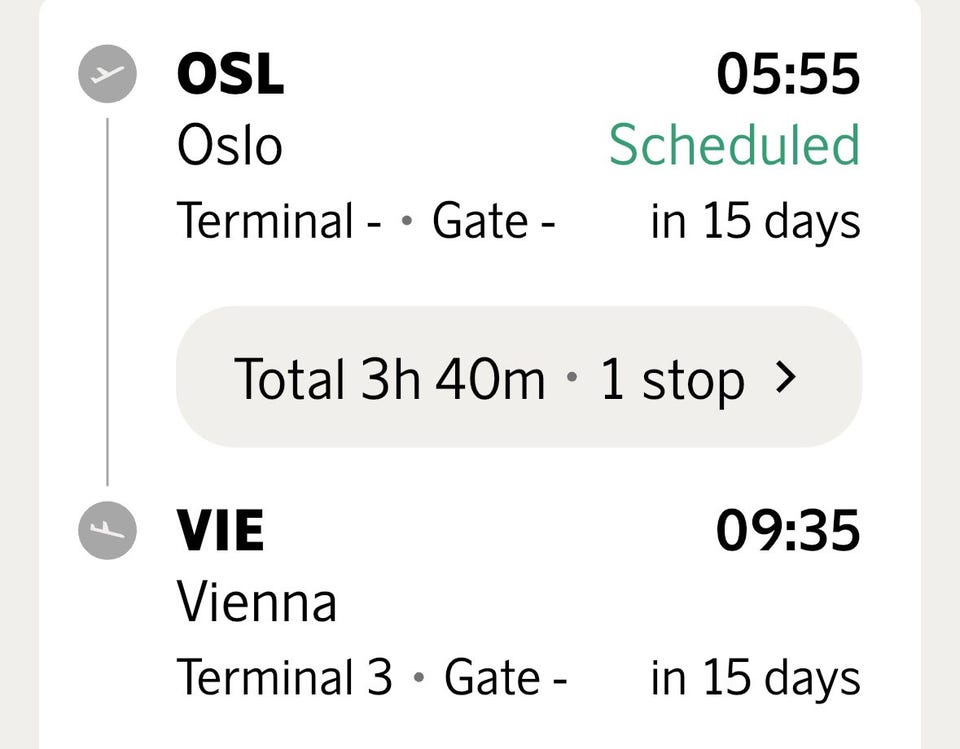Click the Oslo Gate - label

[x=493, y=220]
